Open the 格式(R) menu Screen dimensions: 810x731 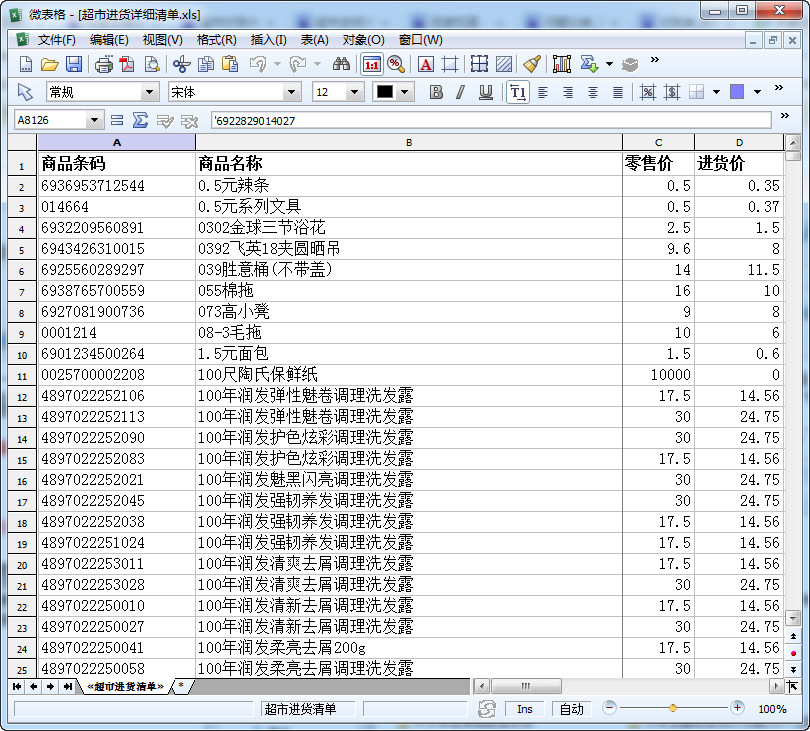pos(216,40)
